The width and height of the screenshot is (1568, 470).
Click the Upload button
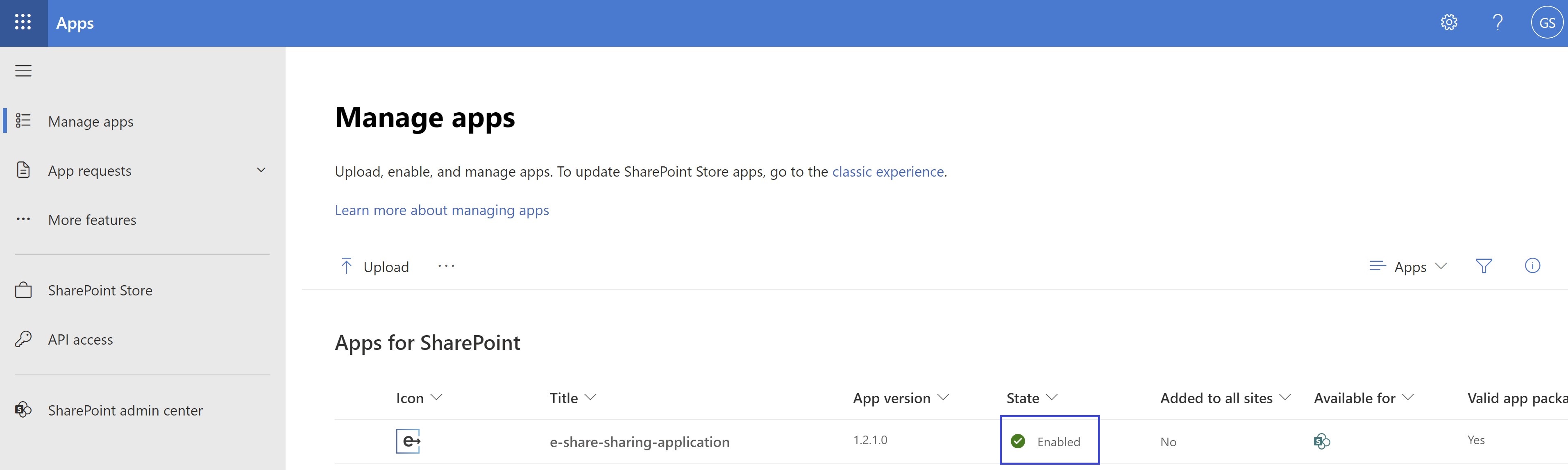tap(374, 267)
